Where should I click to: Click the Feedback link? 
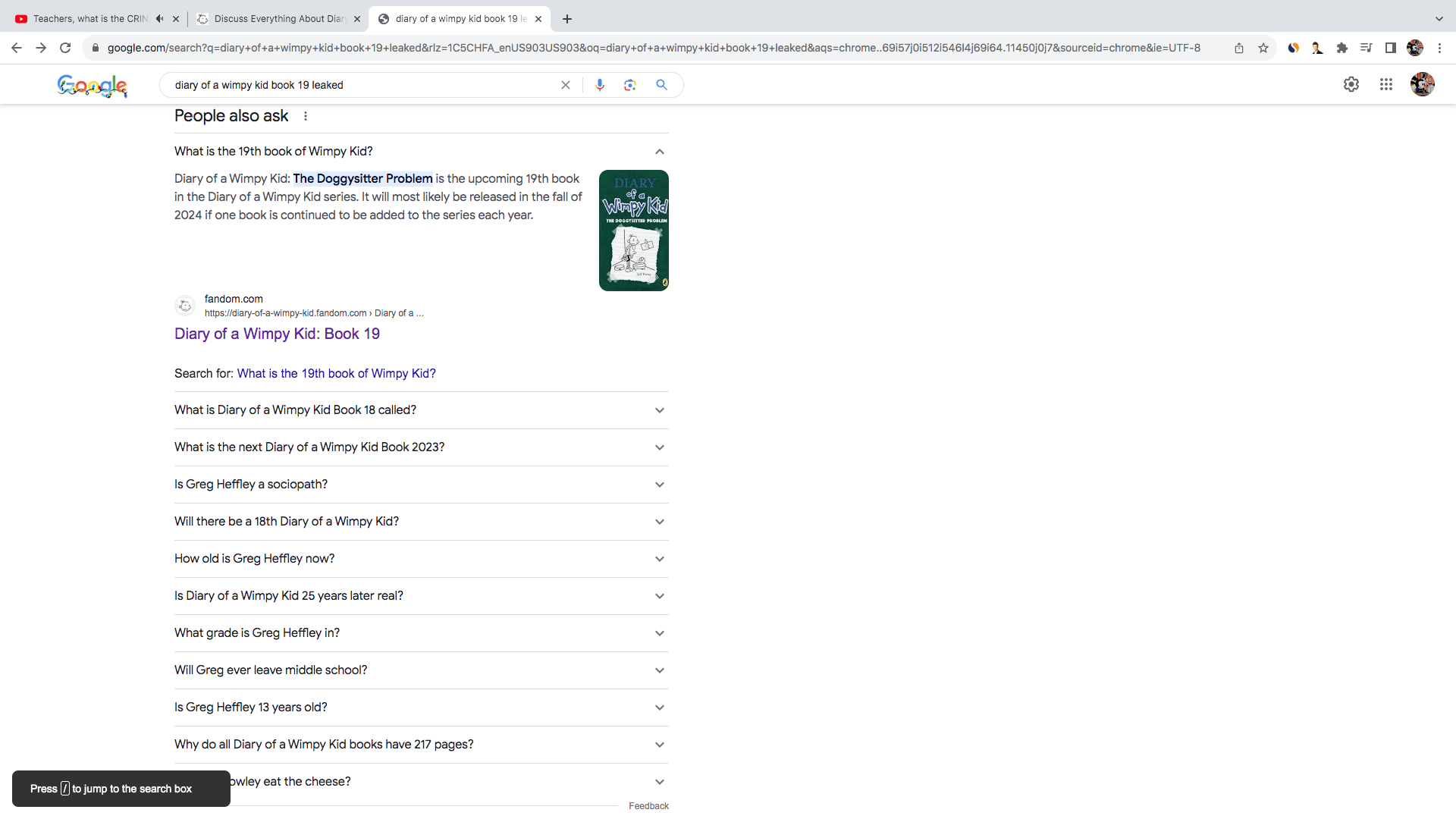pyautogui.click(x=648, y=806)
